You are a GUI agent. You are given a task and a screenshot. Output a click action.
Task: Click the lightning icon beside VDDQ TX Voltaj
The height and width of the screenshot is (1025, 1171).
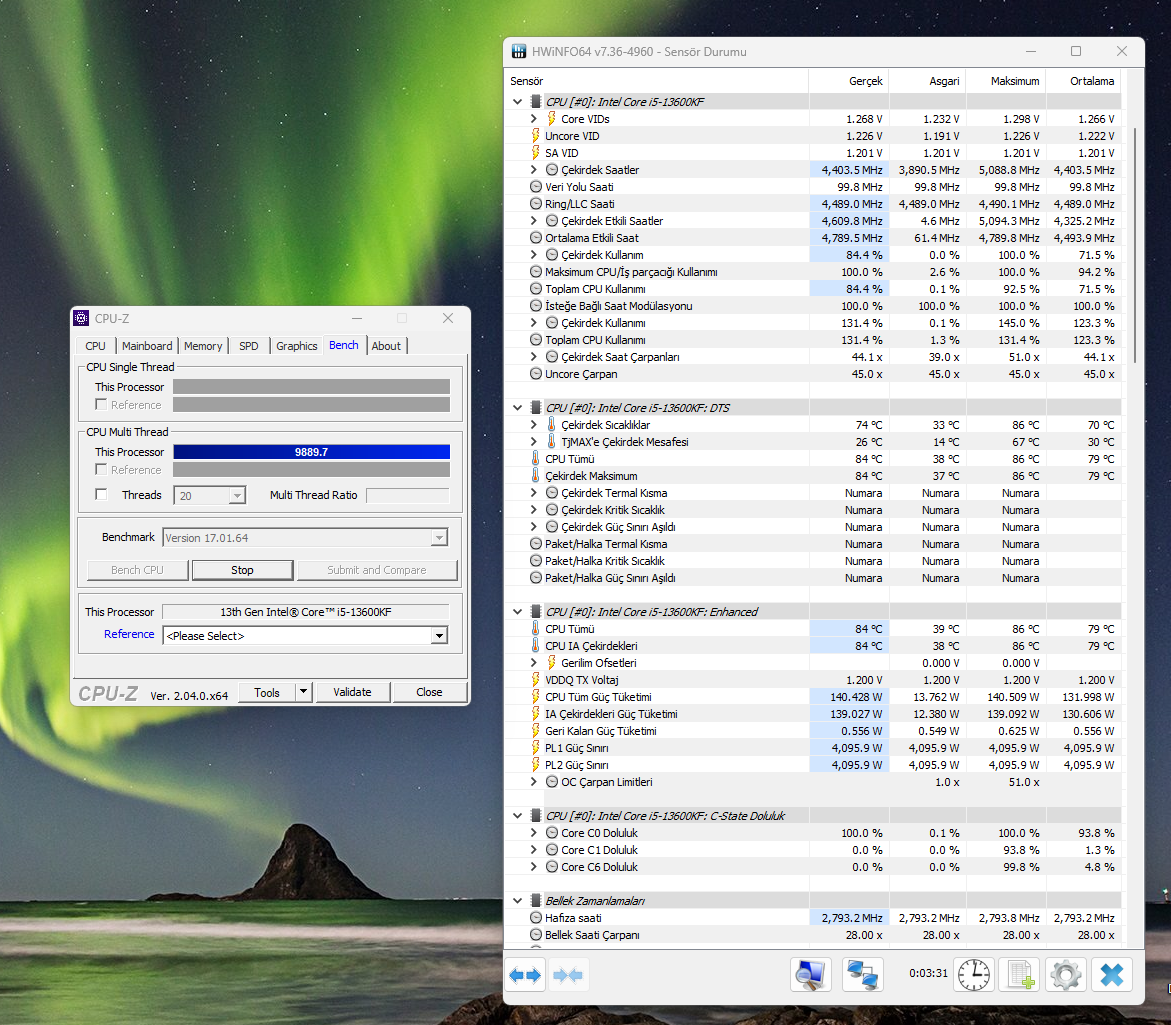pos(535,679)
